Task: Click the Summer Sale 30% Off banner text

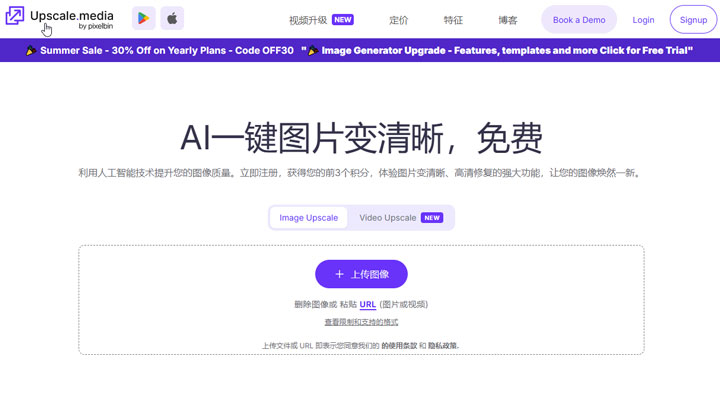Action: [x=167, y=51]
